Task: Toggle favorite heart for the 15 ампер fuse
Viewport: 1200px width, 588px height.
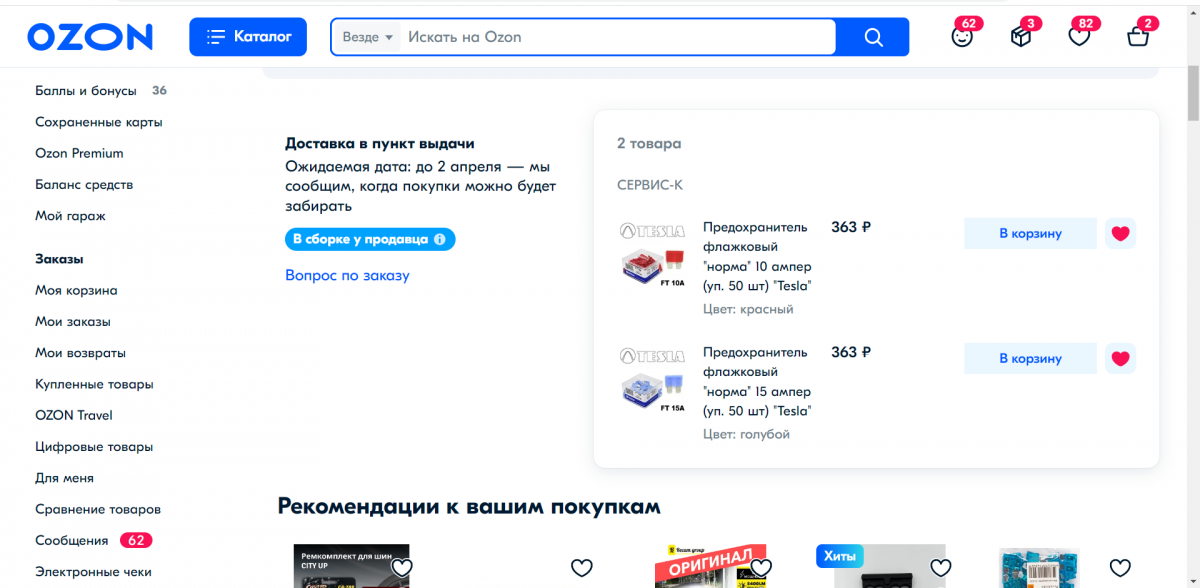Action: click(x=1120, y=359)
